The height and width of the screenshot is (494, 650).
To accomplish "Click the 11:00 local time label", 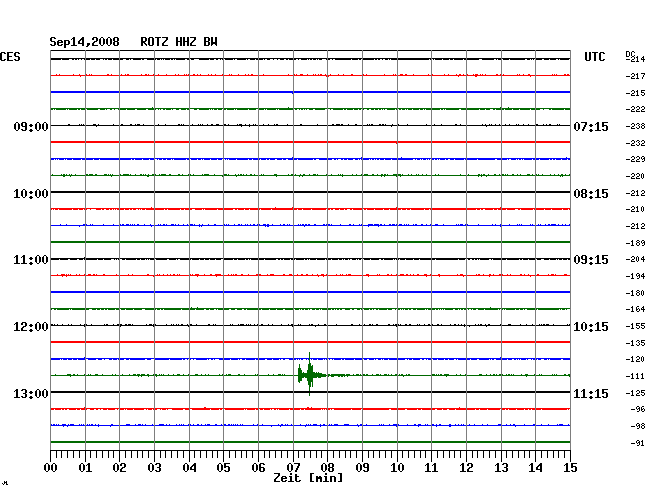I will click(31, 260).
